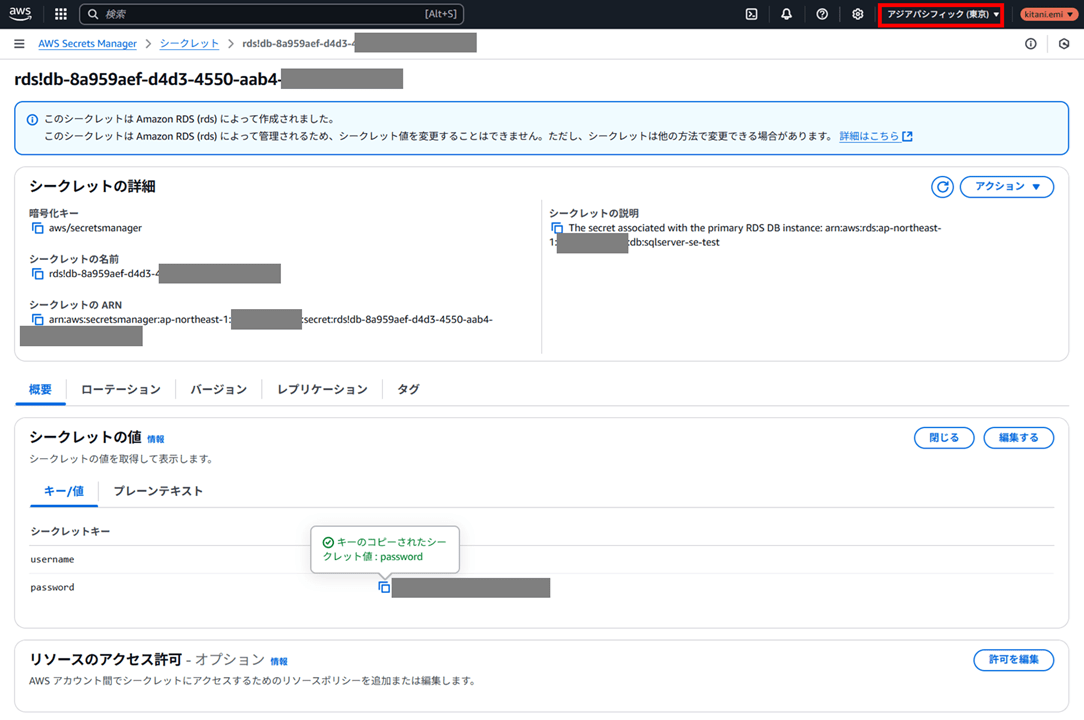Switch to プレーンテキスト tab

coord(158,491)
